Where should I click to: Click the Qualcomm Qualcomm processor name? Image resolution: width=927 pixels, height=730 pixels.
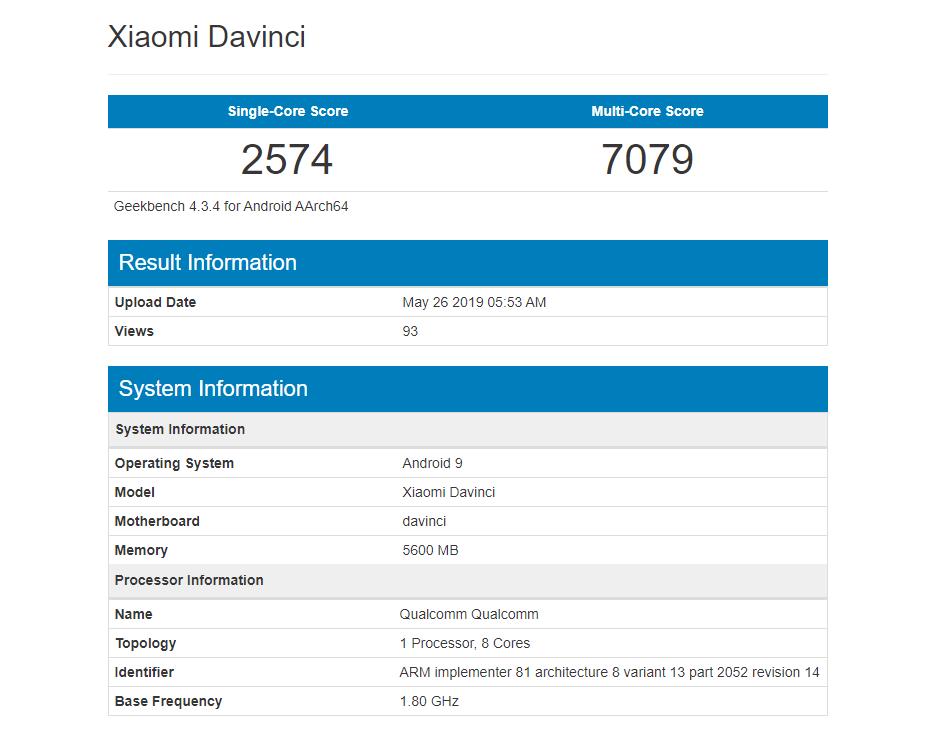(469, 614)
